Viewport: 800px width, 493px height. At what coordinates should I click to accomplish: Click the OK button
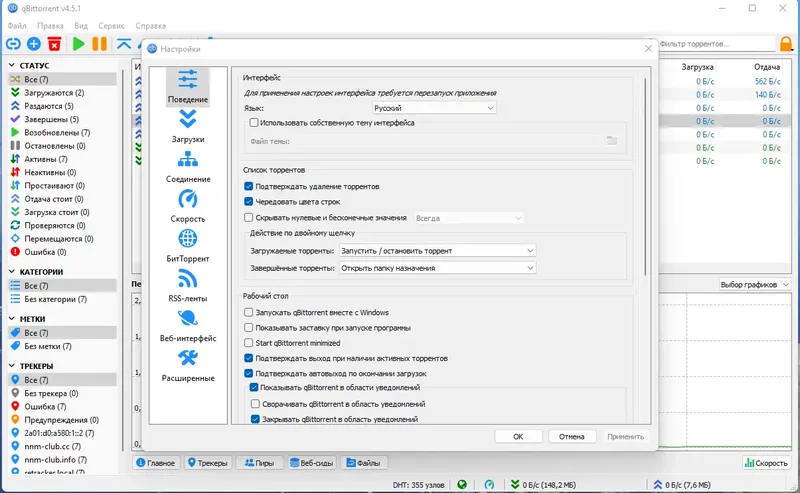coord(518,436)
